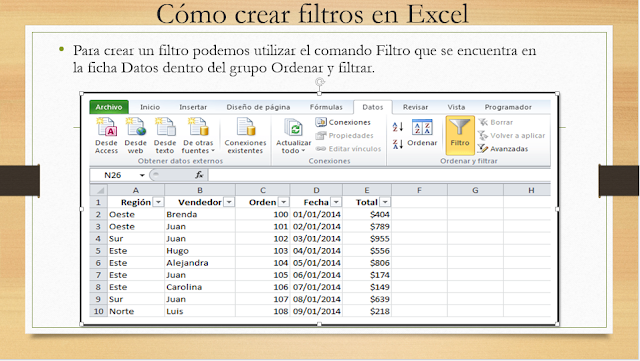Switch to the Vista tab
The width and height of the screenshot is (640, 361).
point(456,107)
